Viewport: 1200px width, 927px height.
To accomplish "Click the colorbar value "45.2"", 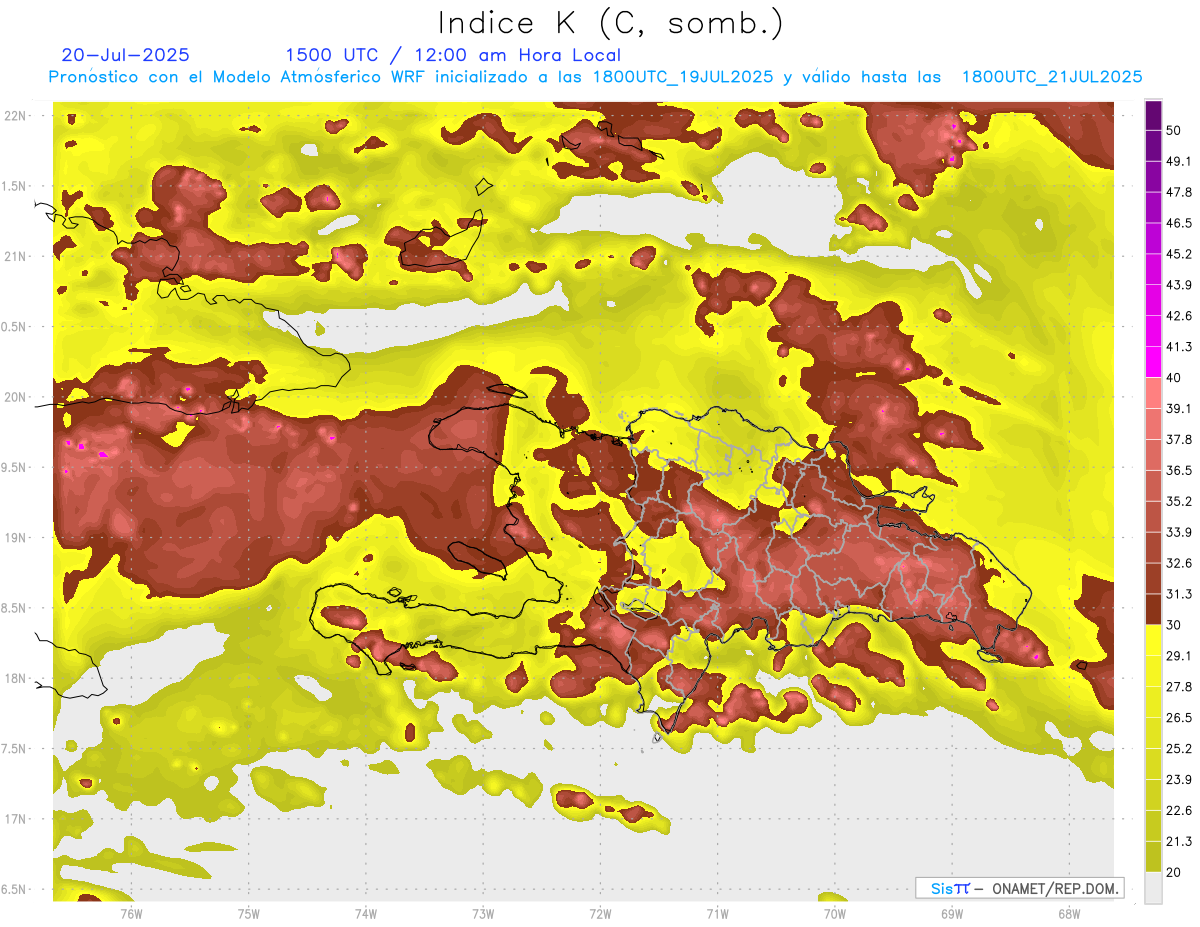I will click(1178, 254).
